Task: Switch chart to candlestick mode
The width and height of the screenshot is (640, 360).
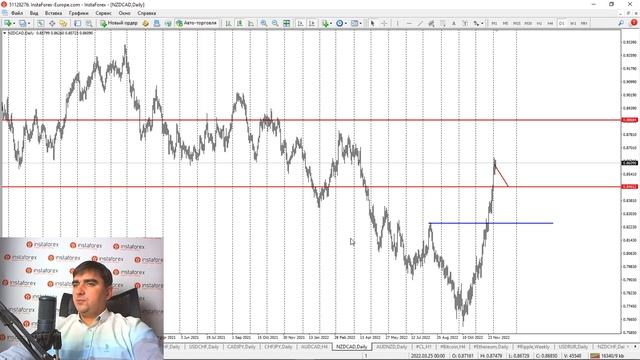Action: [x=240, y=23]
